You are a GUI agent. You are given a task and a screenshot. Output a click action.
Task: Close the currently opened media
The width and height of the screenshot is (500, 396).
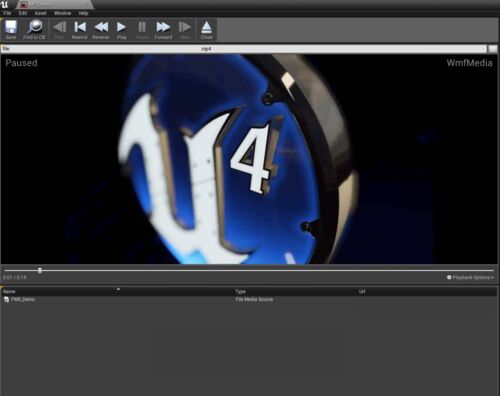coord(207,30)
